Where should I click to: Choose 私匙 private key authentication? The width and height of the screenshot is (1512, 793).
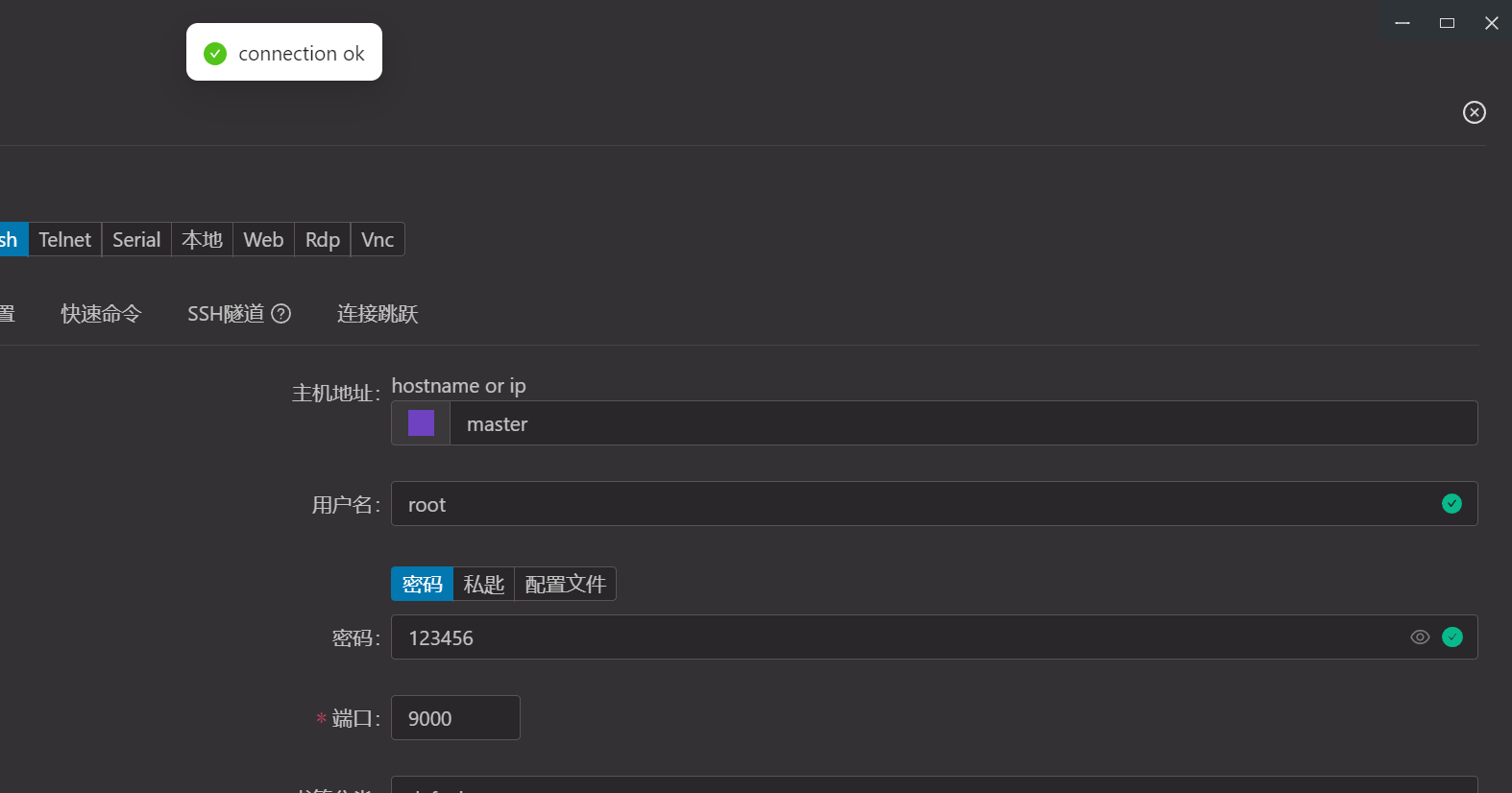pos(483,584)
